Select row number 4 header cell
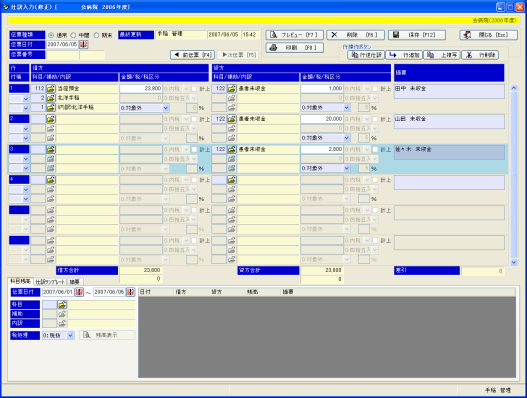Image resolution: width=527 pixels, height=398 pixels. [19, 180]
